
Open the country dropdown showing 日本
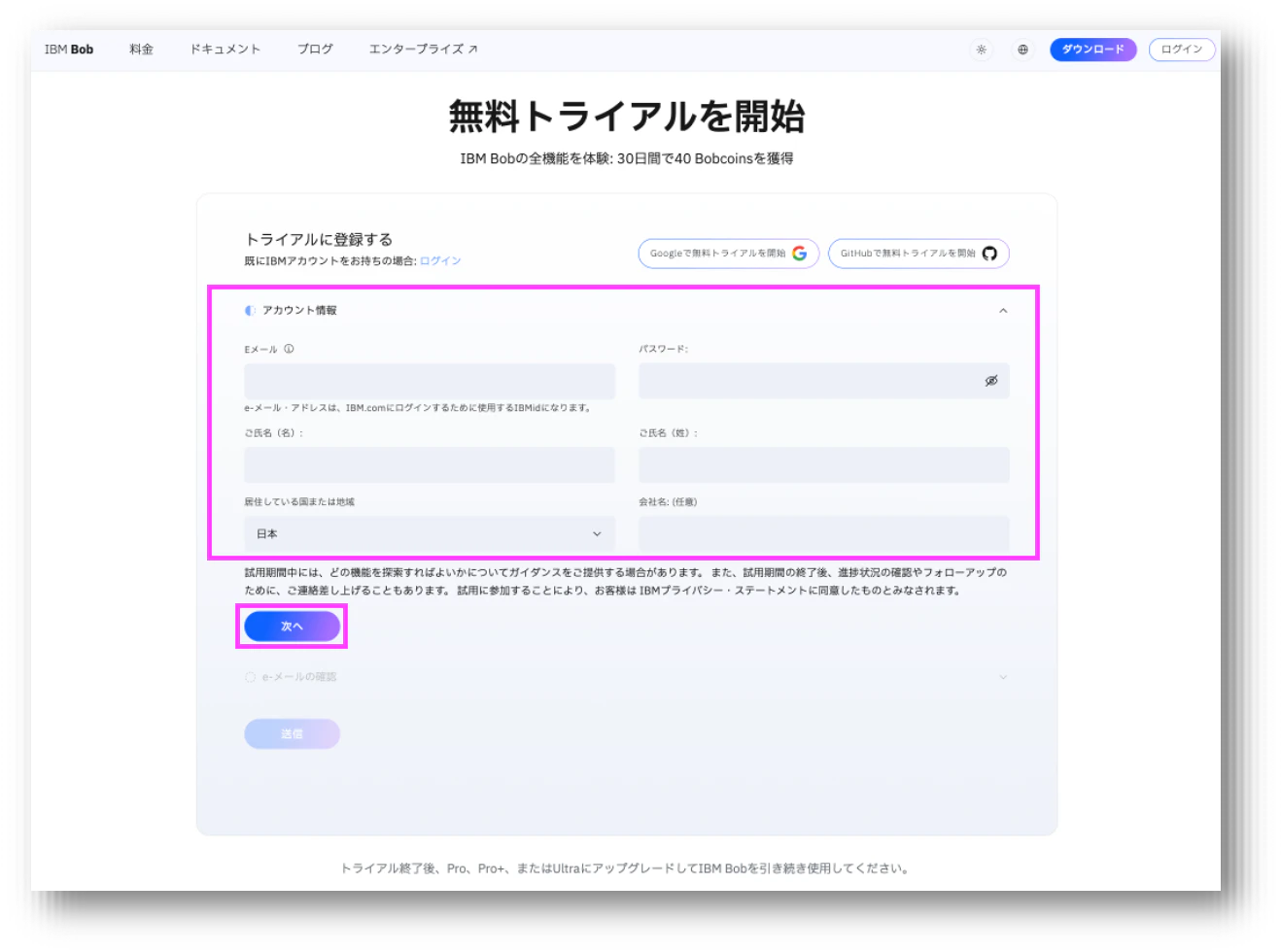pyautogui.click(x=430, y=533)
